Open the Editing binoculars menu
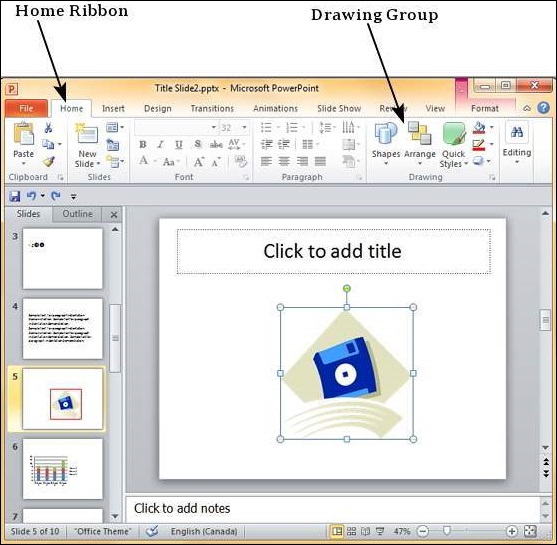This screenshot has height=545, width=557. click(x=517, y=143)
